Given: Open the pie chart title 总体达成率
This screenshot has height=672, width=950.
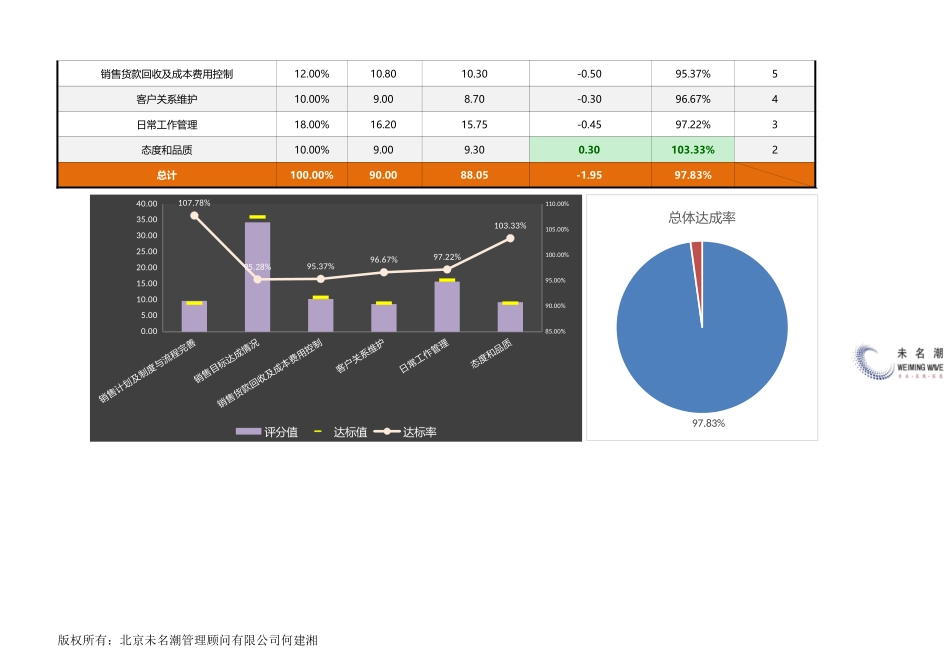Looking at the screenshot, I should pos(701,217).
